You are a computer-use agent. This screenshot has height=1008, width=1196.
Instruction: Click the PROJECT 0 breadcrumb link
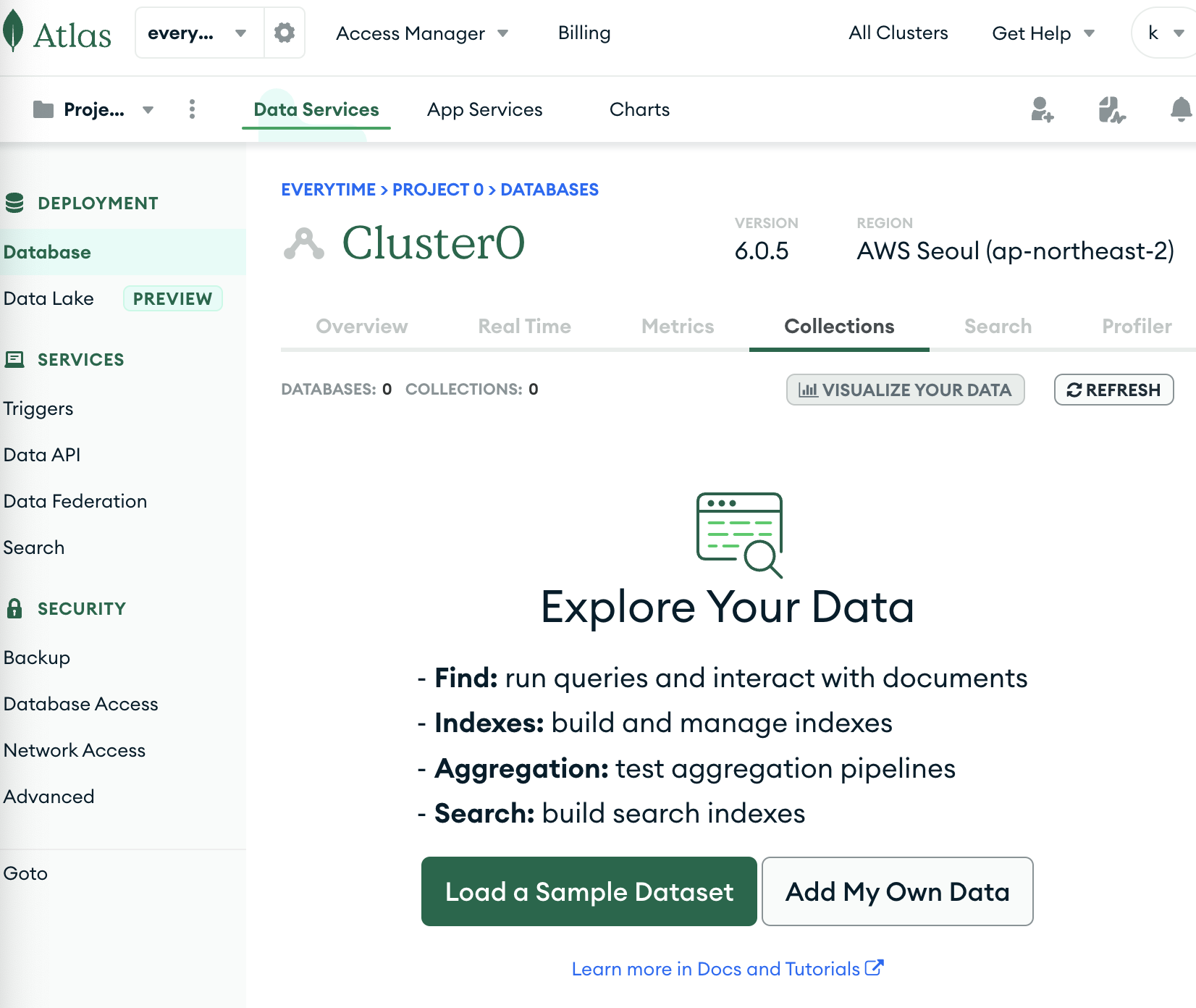click(x=438, y=190)
